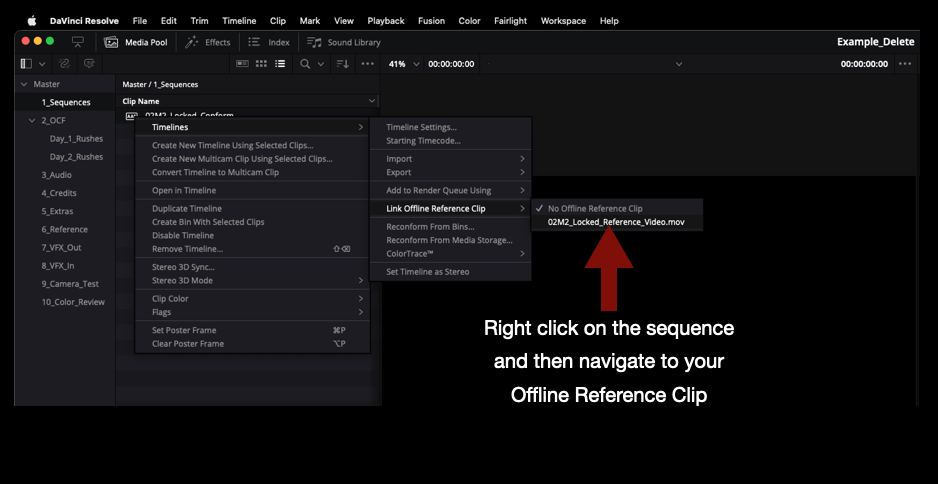Expand Add to Render Queue Using

[450, 190]
